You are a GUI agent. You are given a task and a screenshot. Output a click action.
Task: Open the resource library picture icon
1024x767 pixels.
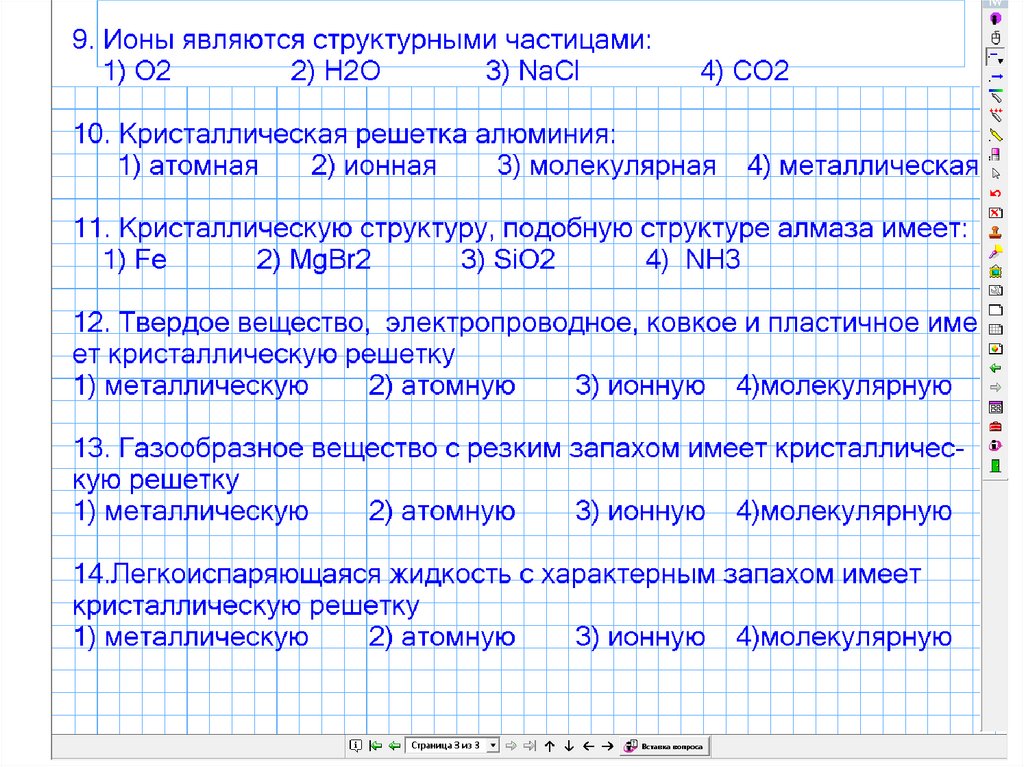[995, 271]
